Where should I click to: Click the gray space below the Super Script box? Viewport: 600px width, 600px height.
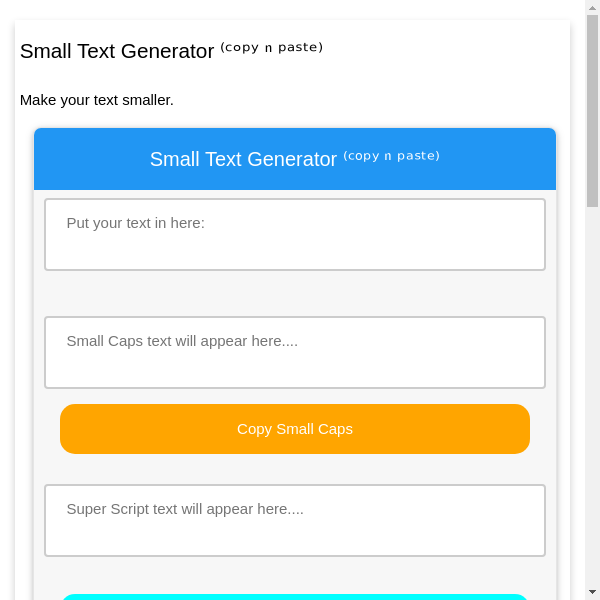click(x=294, y=574)
